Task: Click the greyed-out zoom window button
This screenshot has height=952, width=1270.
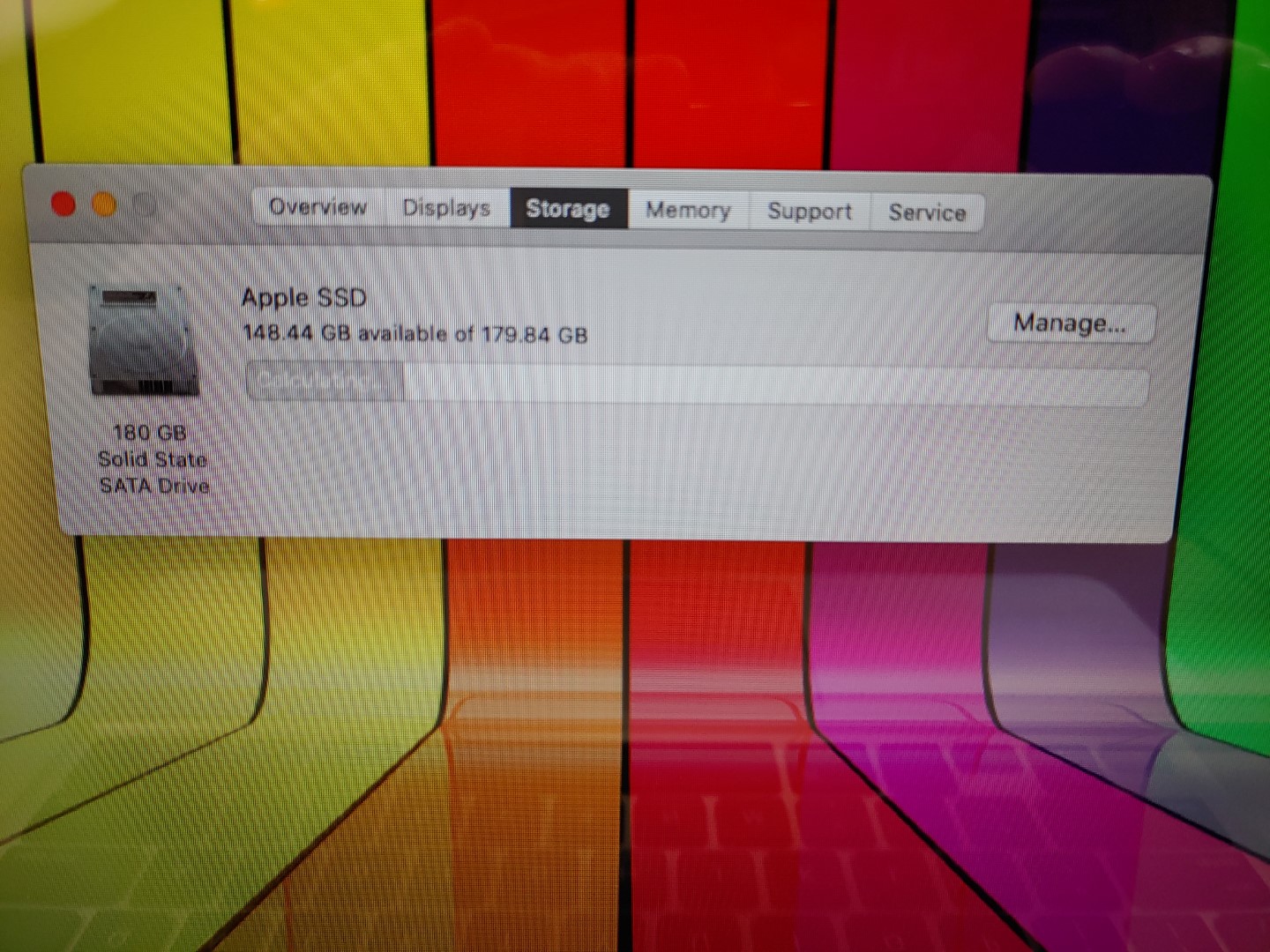Action: (145, 206)
